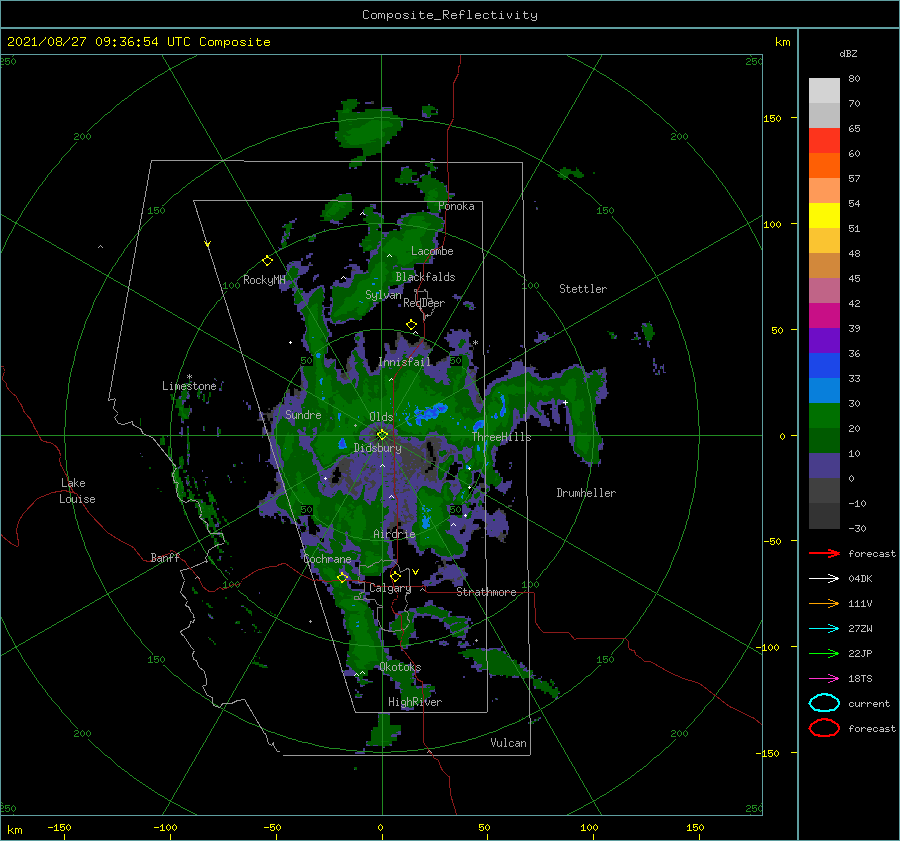Viewport: 900px width, 841px height.
Task: Click the Olds city label
Action: (x=381, y=417)
